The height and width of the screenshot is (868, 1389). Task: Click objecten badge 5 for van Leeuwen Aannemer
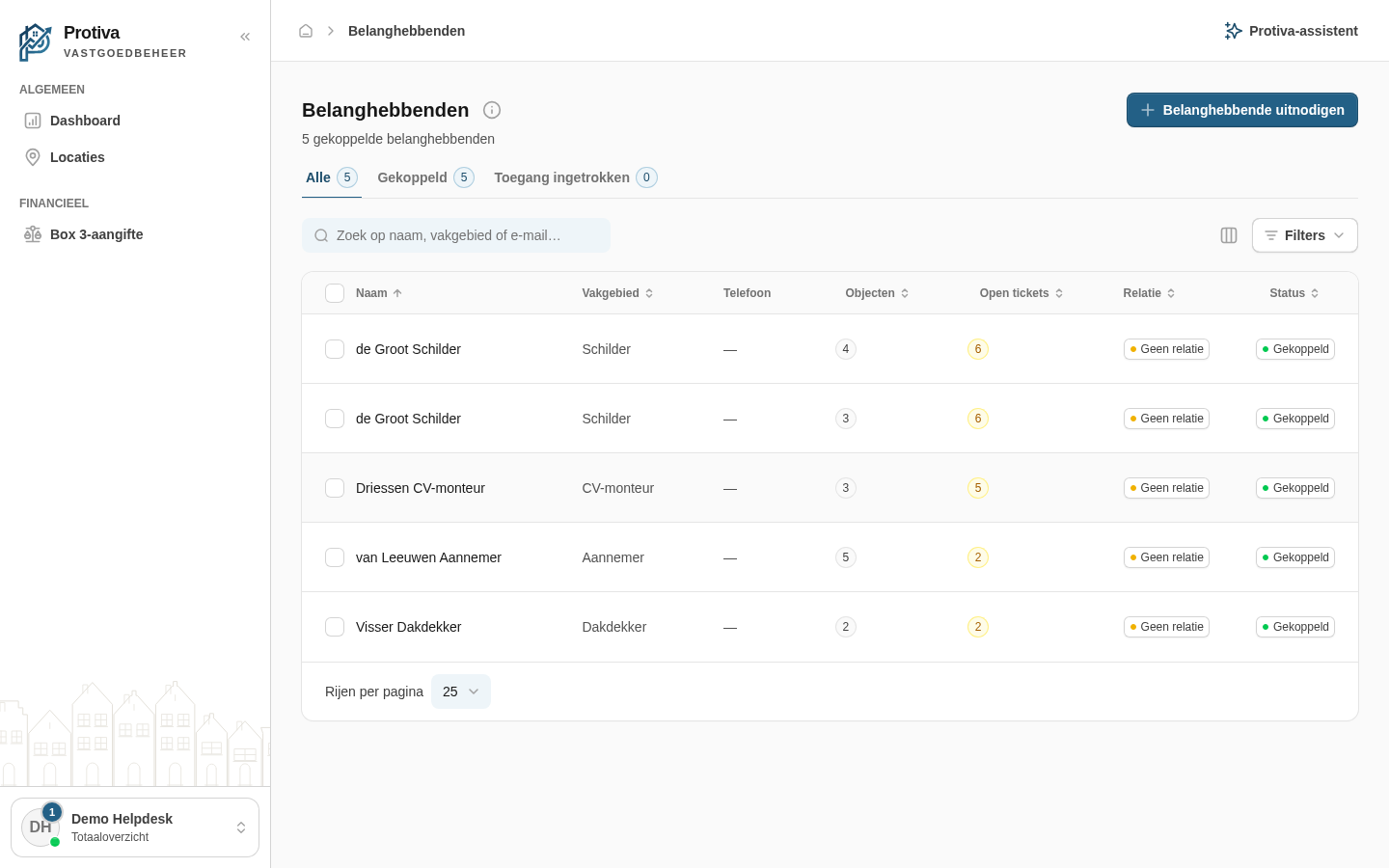point(846,557)
